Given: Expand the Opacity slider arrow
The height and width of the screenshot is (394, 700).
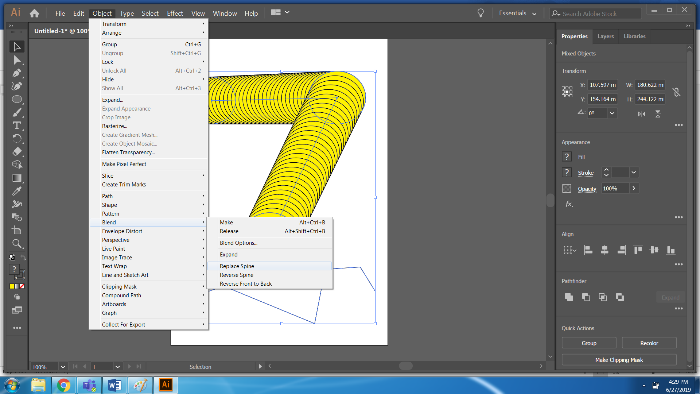Looking at the screenshot, I should (634, 188).
